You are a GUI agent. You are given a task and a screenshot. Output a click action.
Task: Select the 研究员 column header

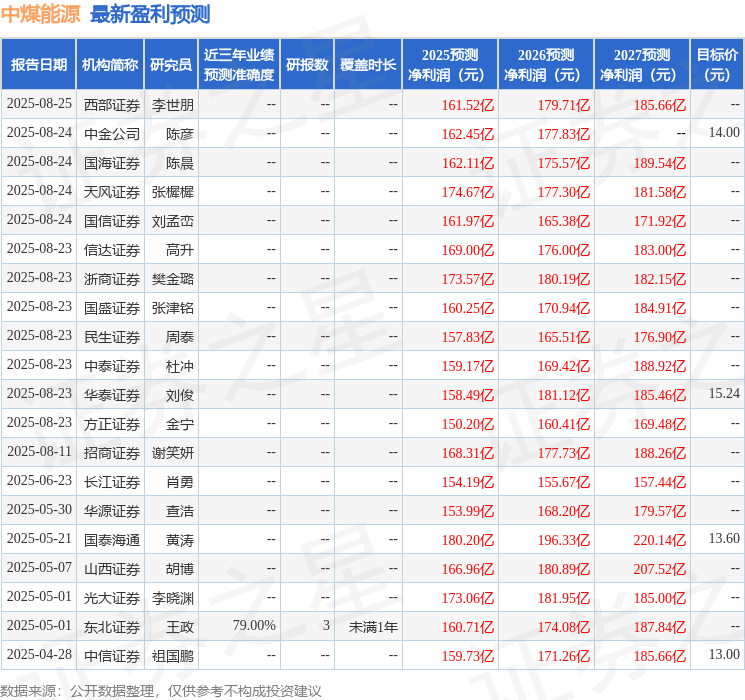pyautogui.click(x=171, y=65)
